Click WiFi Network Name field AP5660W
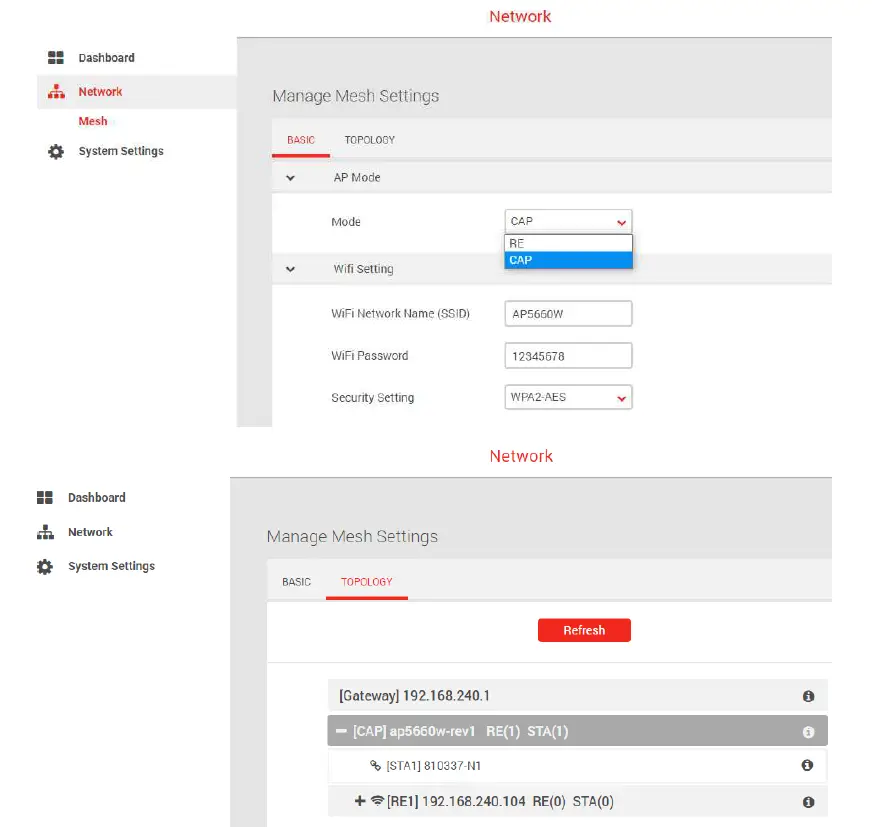The image size is (872, 827). click(x=568, y=314)
